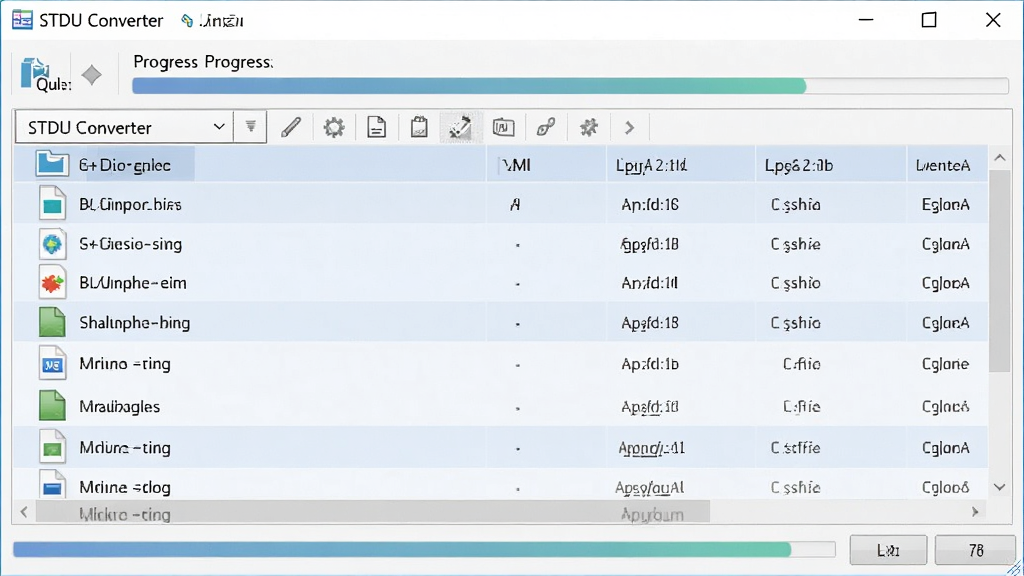Click the pencil edit toolbar icon
This screenshot has width=1024, height=576.
291,127
